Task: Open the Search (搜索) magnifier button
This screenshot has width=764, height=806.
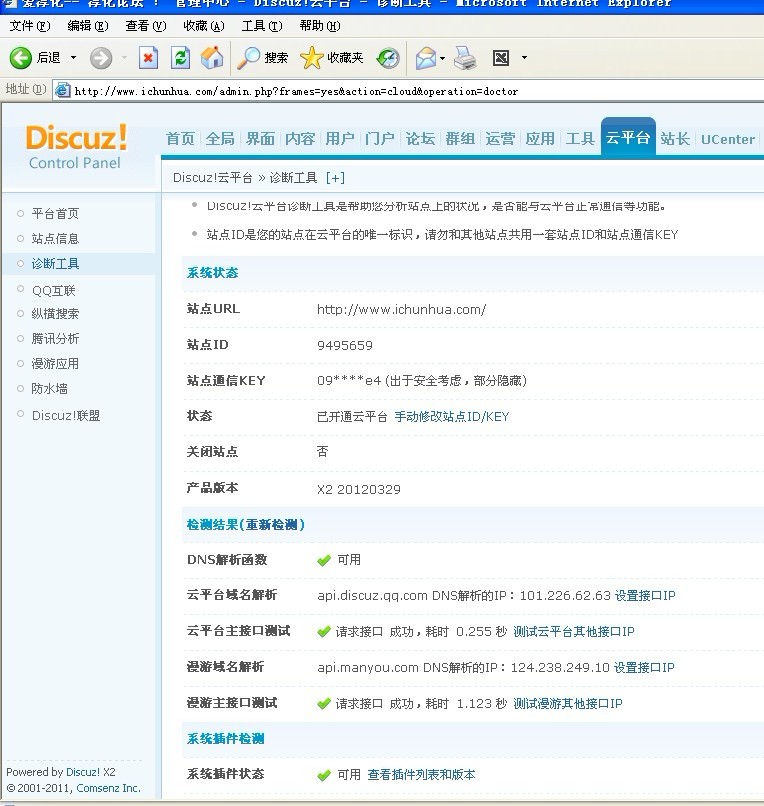Action: (x=263, y=58)
